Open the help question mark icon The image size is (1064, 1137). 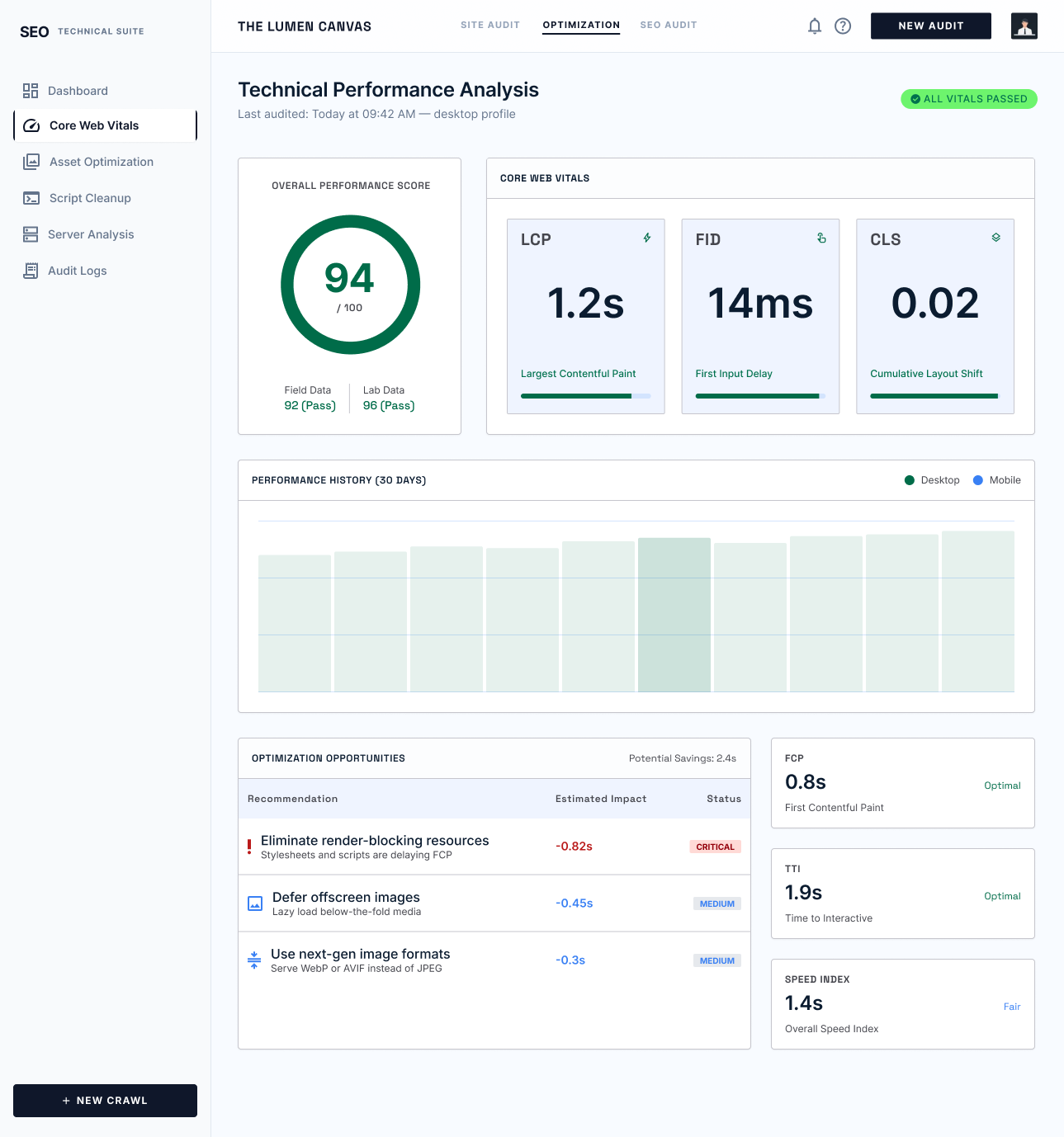coord(843,26)
